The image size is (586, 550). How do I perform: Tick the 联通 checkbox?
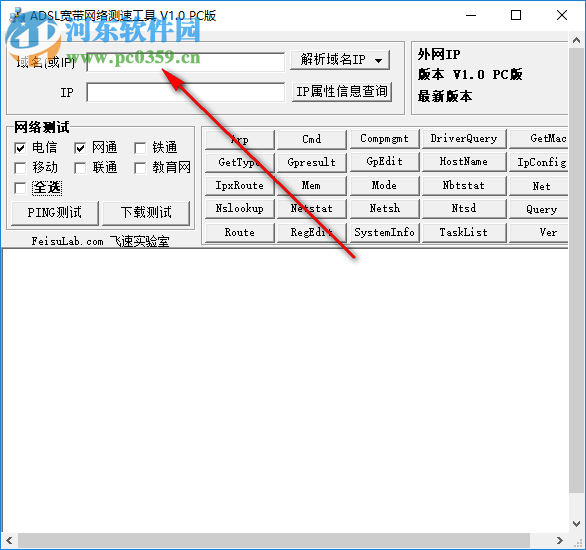pyautogui.click(x=80, y=168)
